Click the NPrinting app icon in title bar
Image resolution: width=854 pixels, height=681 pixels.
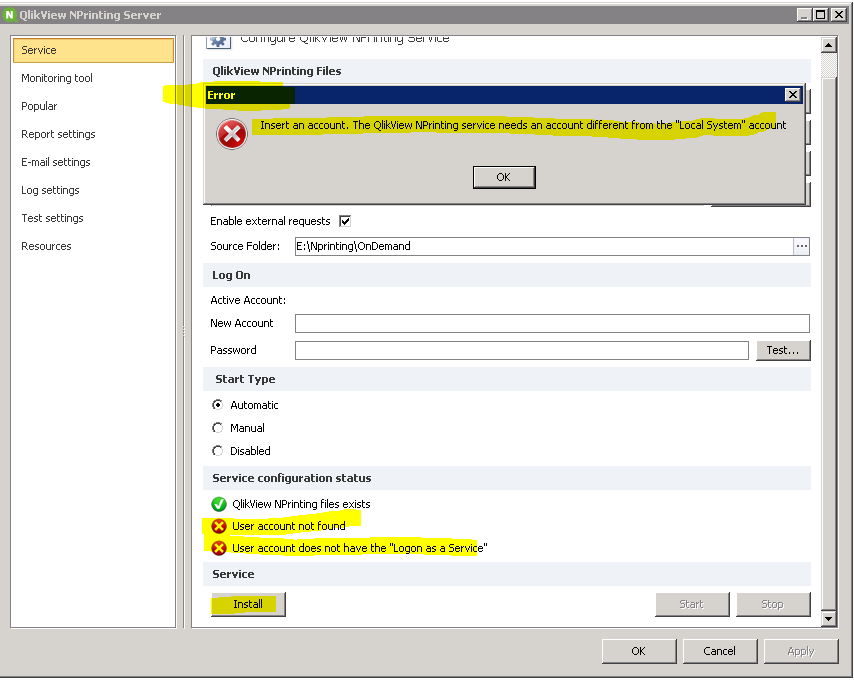point(9,15)
